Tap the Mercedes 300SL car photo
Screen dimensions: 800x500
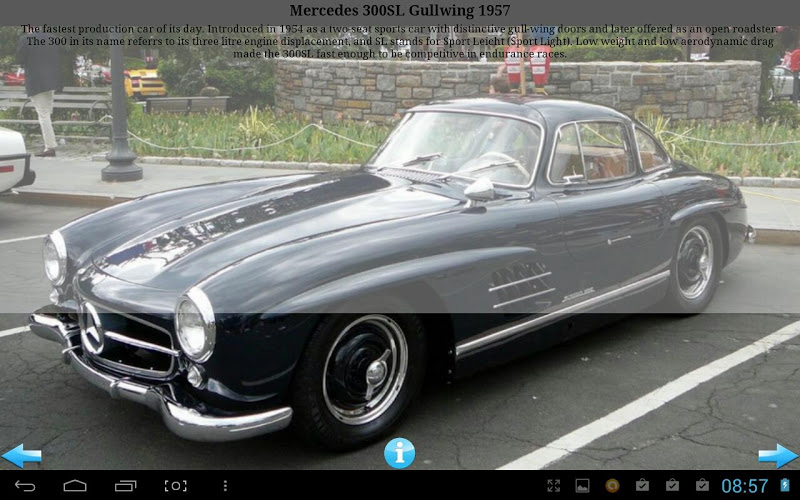[400, 248]
